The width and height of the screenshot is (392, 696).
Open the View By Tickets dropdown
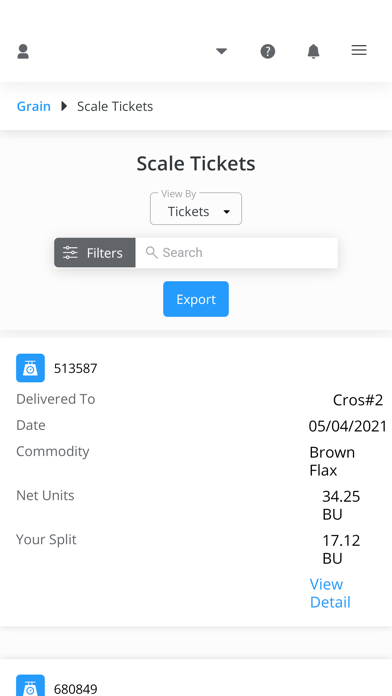[196, 209]
